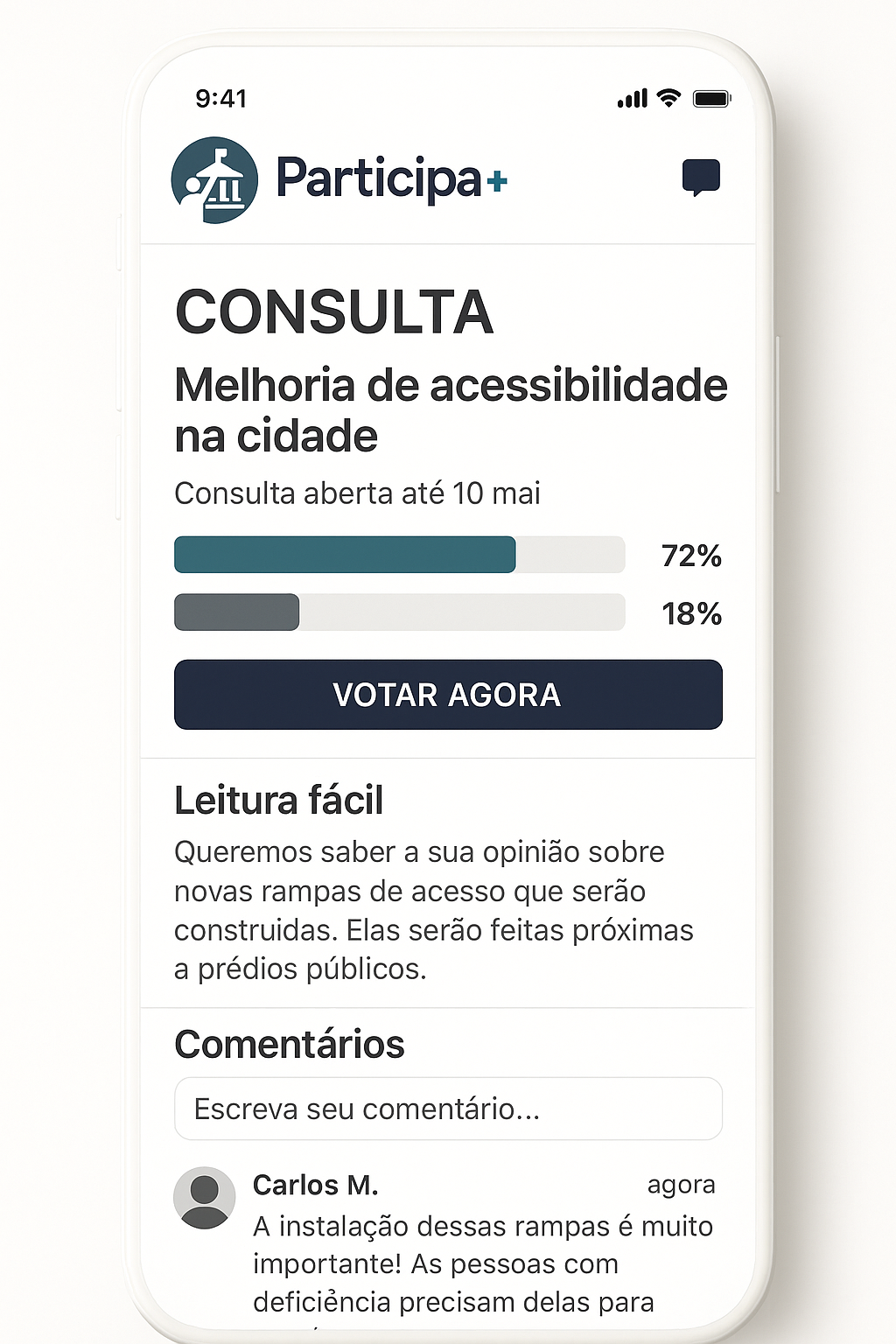The height and width of the screenshot is (1344, 896).
Task: Click the Participa+ building logo icon
Action: [x=214, y=180]
